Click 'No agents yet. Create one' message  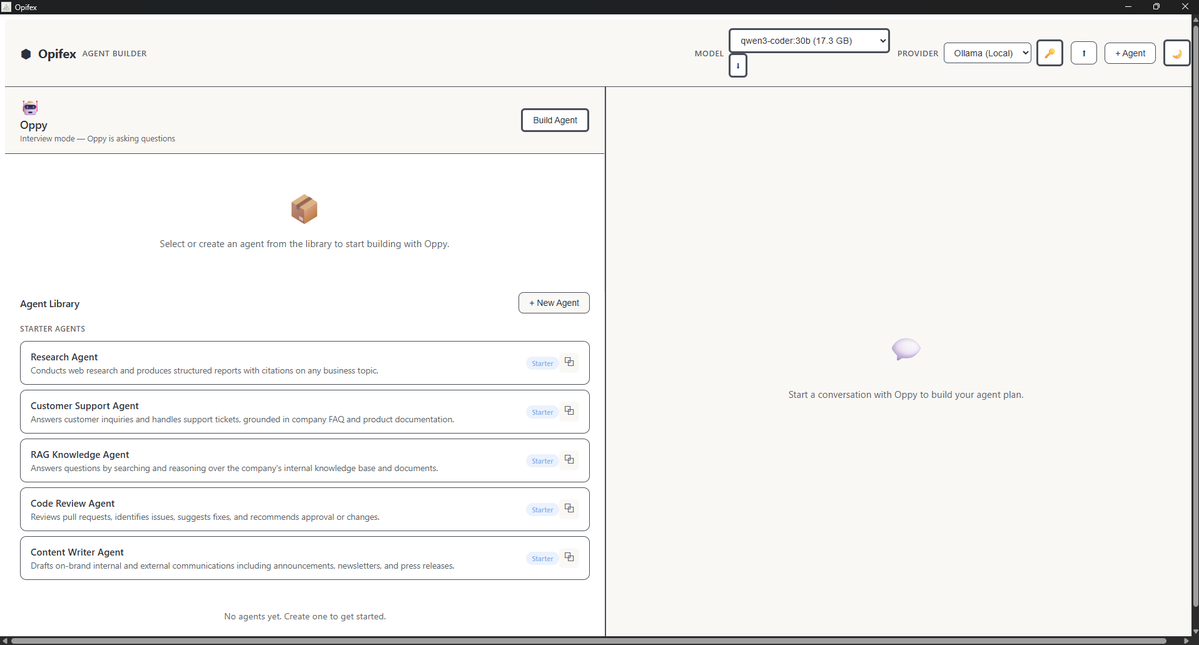click(305, 617)
